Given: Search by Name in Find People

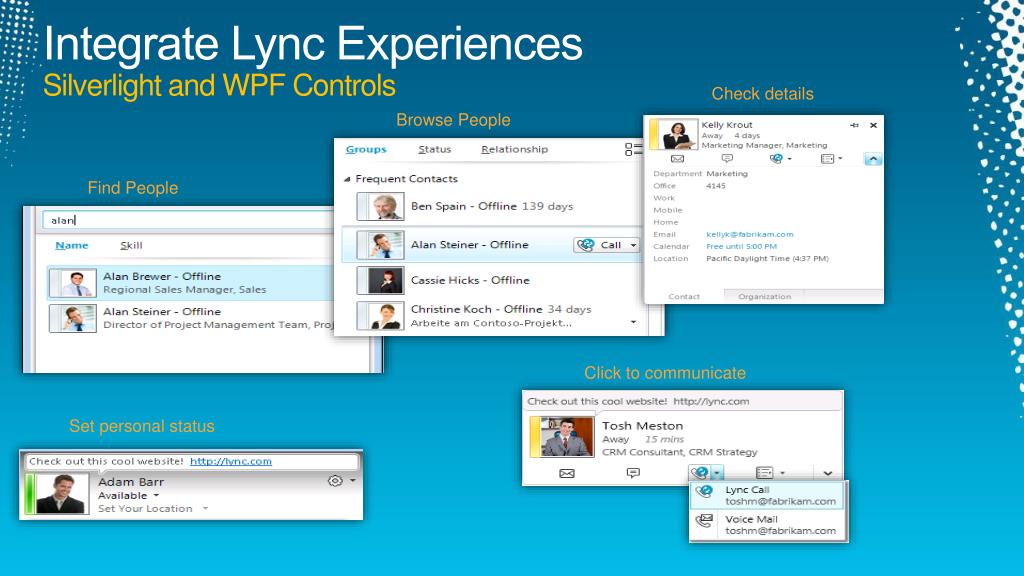Looking at the screenshot, I should 72,246.
